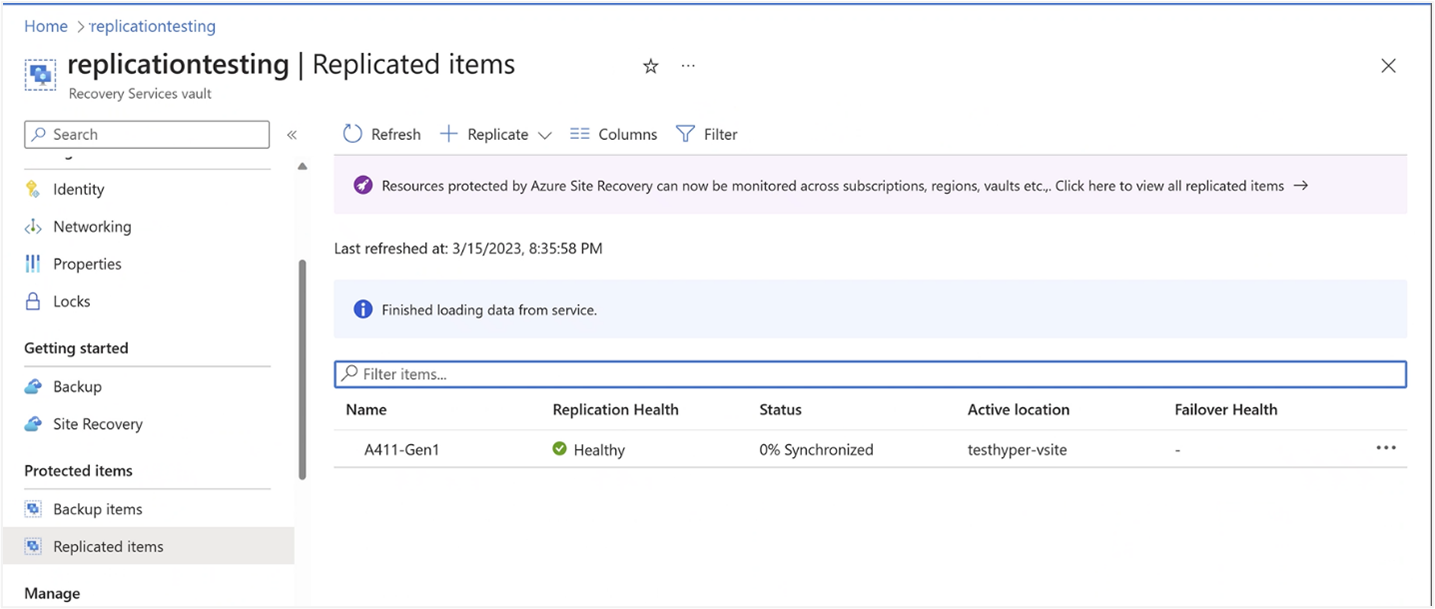Open the row actions ellipsis for A411-Gen1

(1386, 448)
